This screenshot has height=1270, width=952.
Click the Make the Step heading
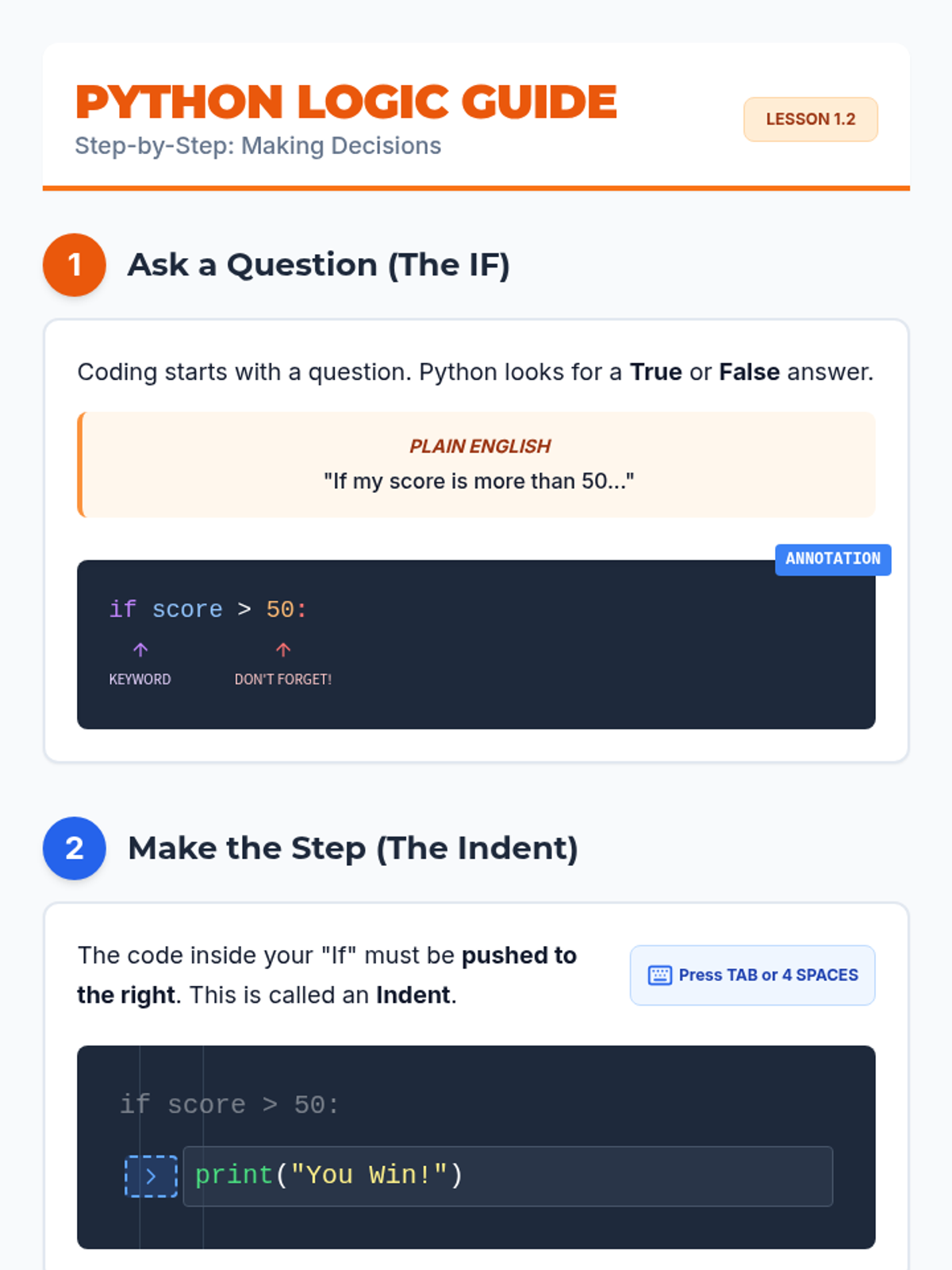point(352,849)
